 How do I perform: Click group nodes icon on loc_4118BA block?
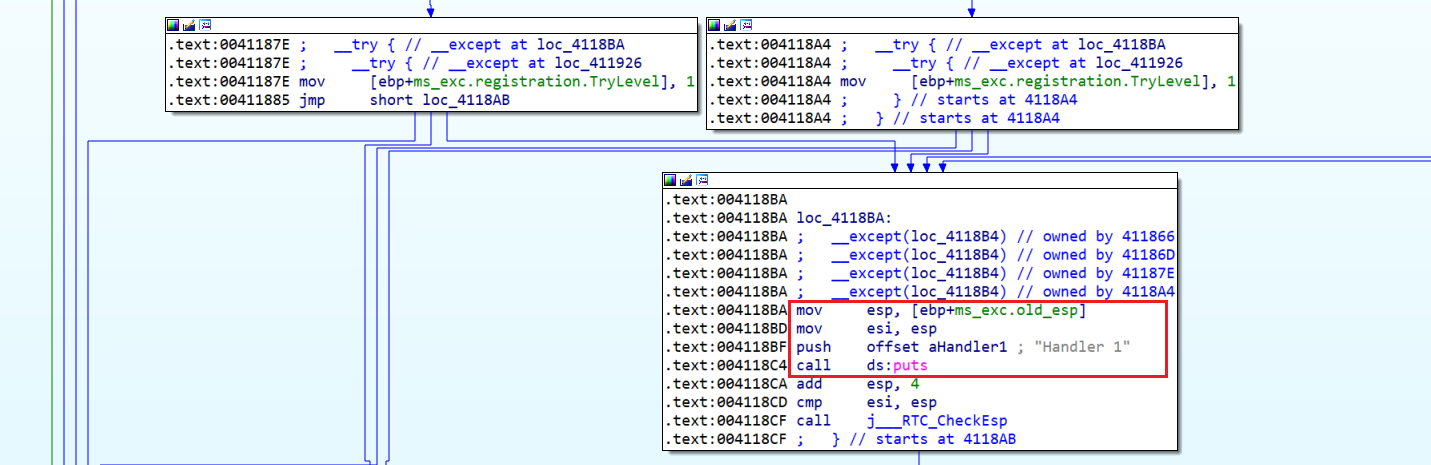coord(701,180)
